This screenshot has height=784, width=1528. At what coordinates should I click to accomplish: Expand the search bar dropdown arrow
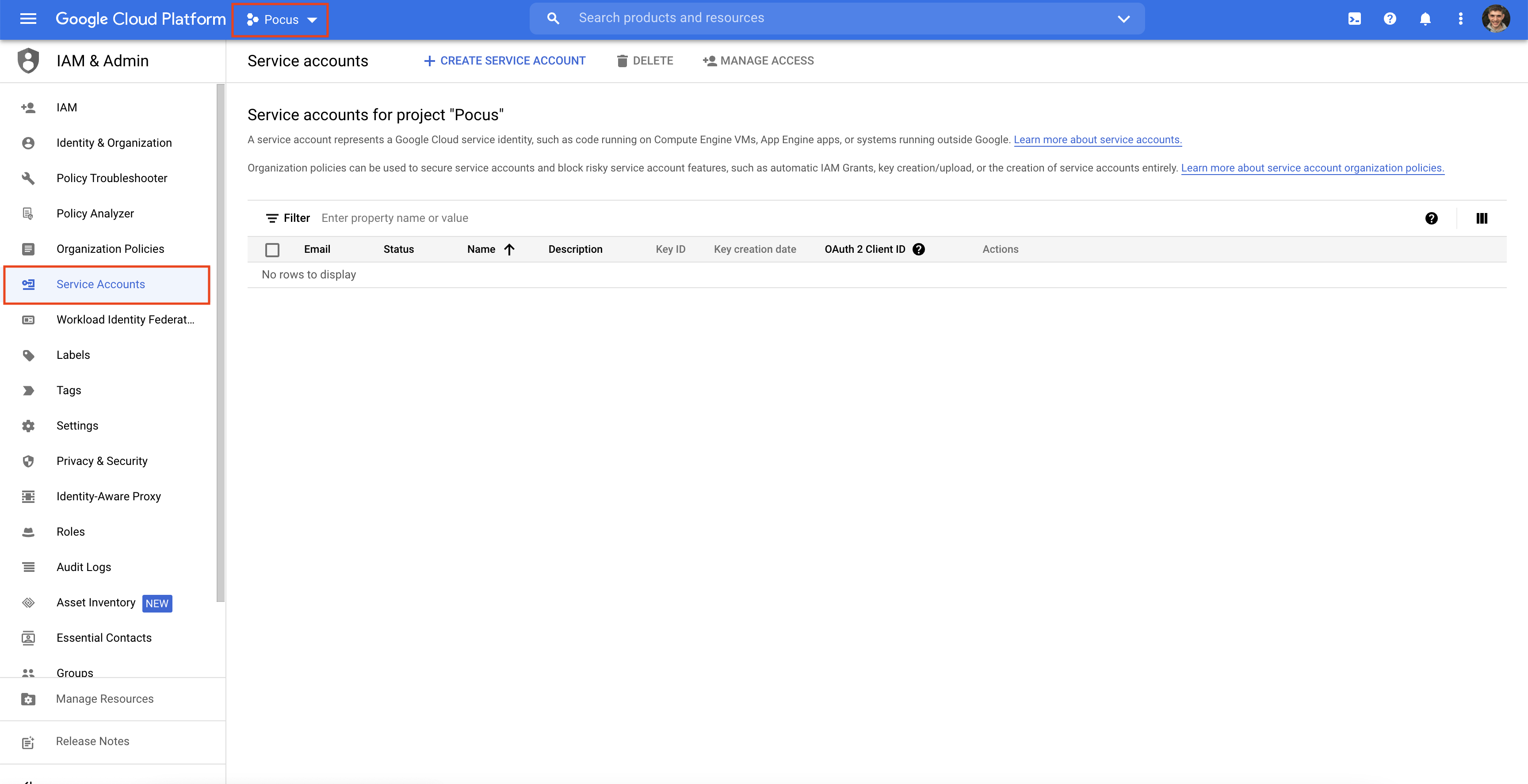[x=1123, y=19]
